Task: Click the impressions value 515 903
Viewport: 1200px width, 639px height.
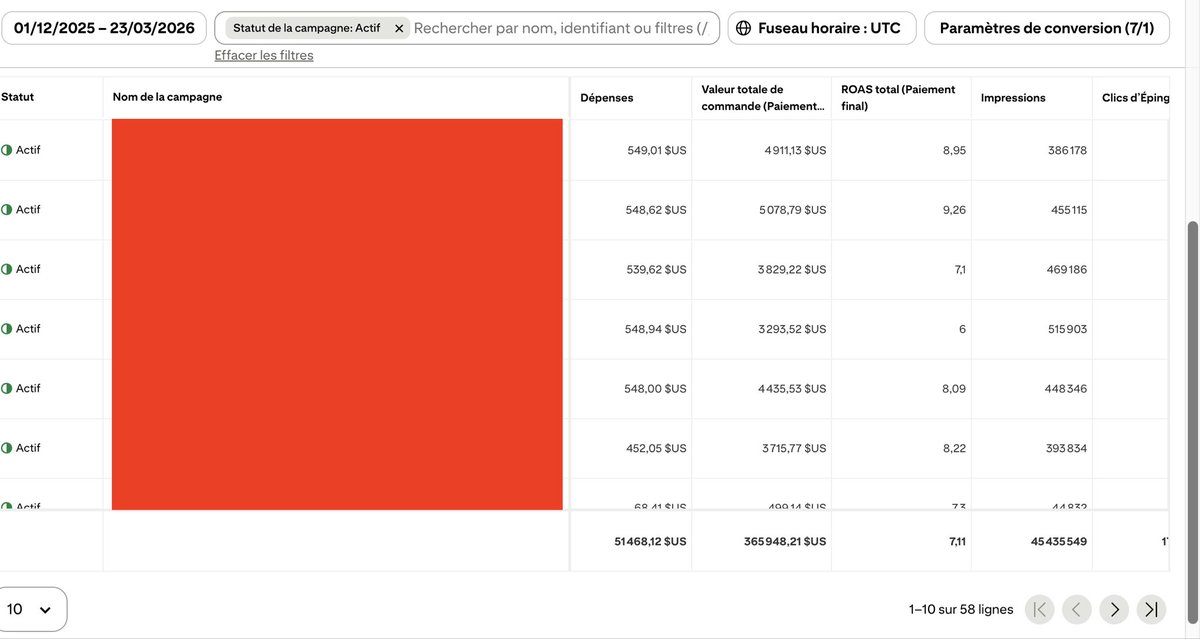Action: coord(1066,329)
